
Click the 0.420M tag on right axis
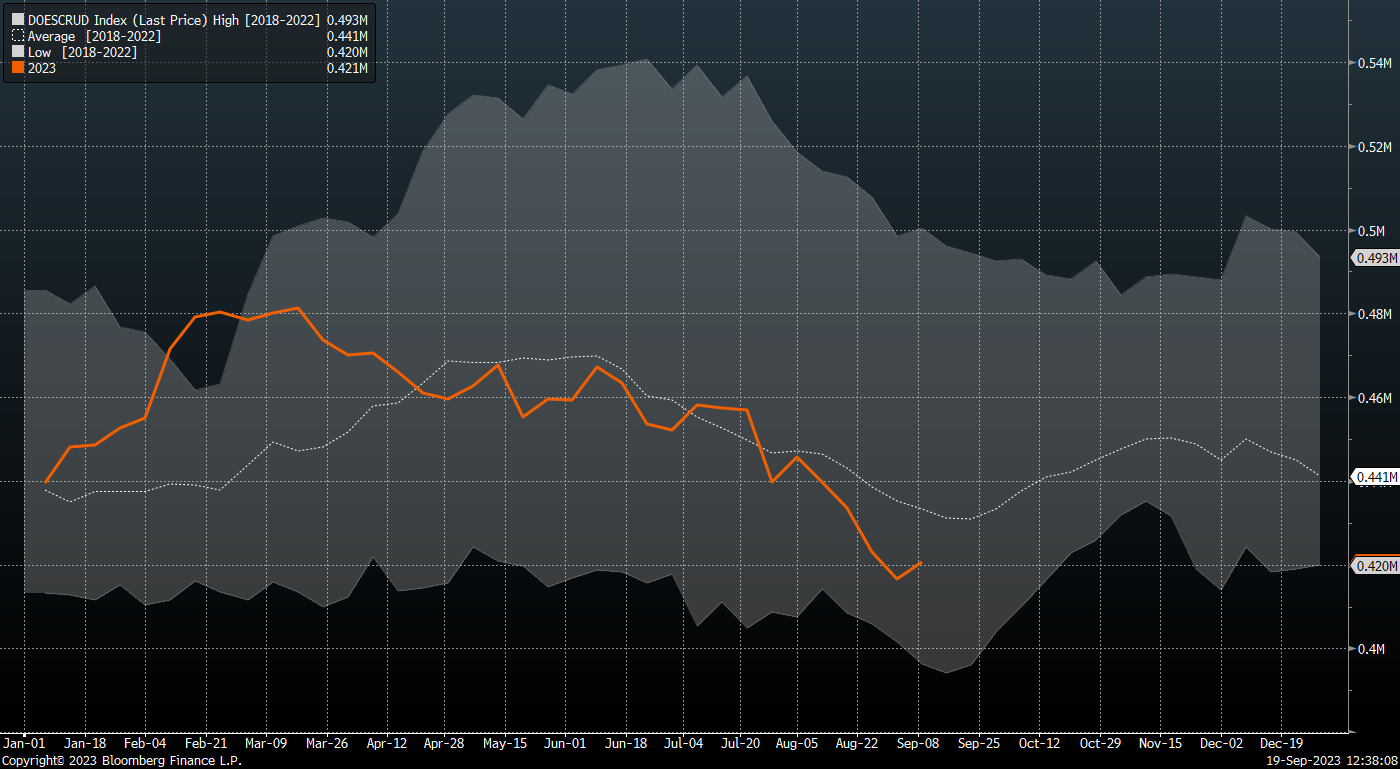[x=1374, y=566]
